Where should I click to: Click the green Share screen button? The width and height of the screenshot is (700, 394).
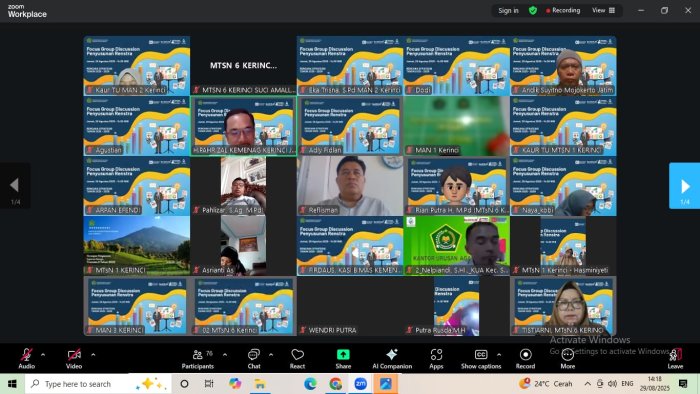coord(343,358)
